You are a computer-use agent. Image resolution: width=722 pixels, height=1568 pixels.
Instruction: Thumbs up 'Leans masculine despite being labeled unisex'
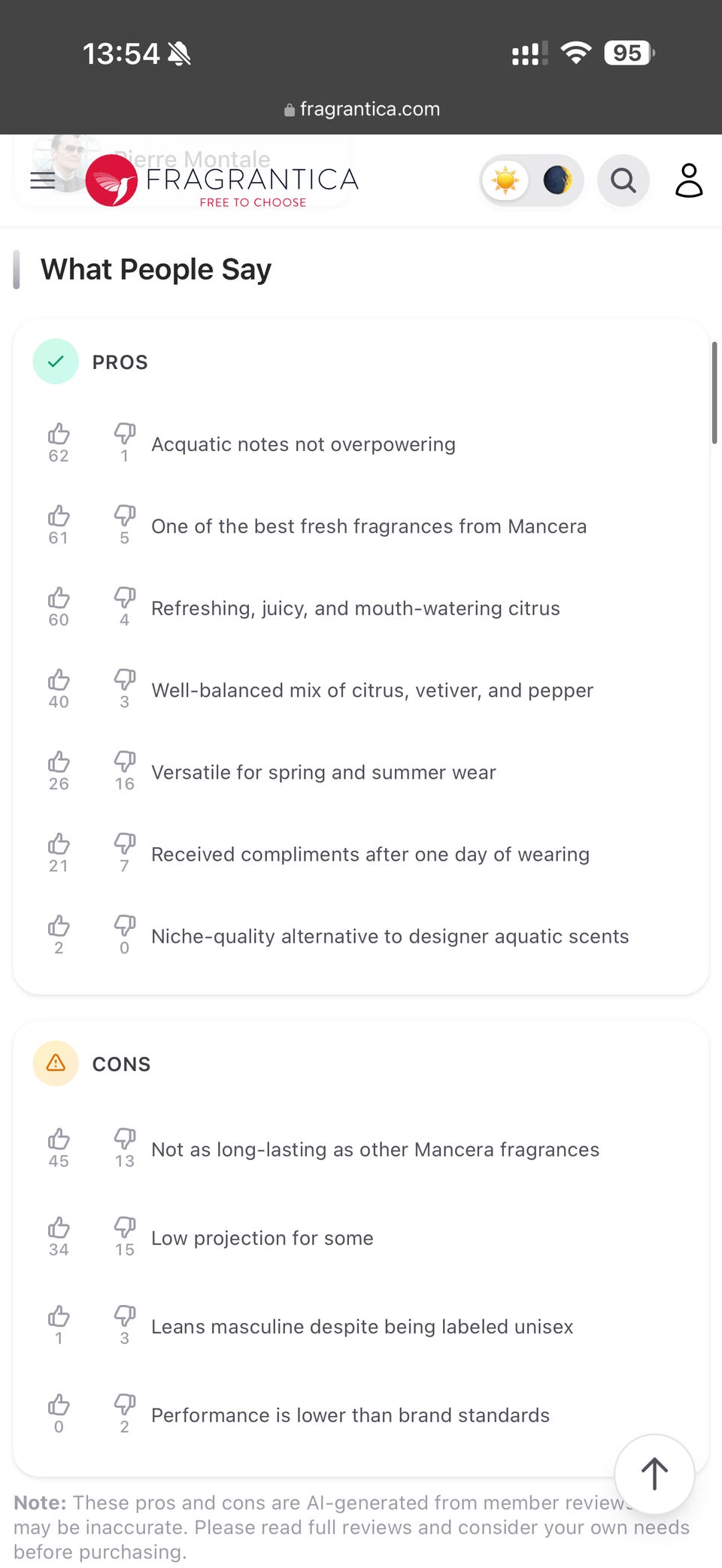point(59,1317)
